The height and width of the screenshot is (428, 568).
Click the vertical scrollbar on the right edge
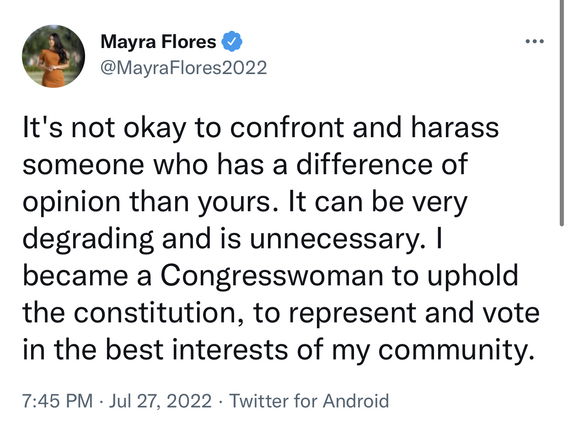pyautogui.click(x=562, y=113)
